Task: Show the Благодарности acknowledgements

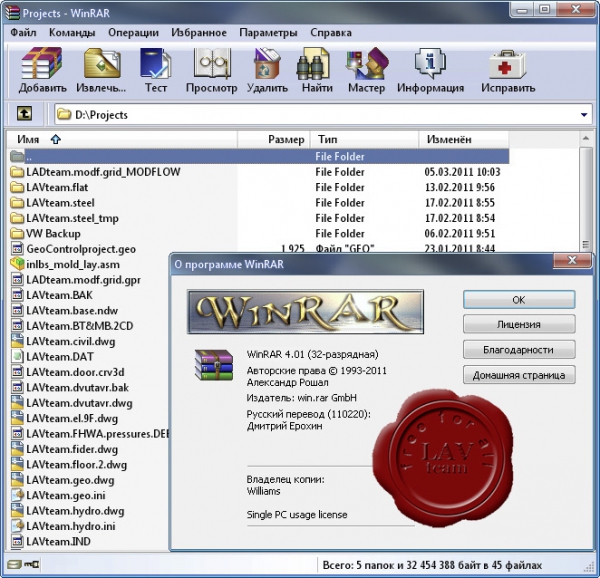Action: 519,349
